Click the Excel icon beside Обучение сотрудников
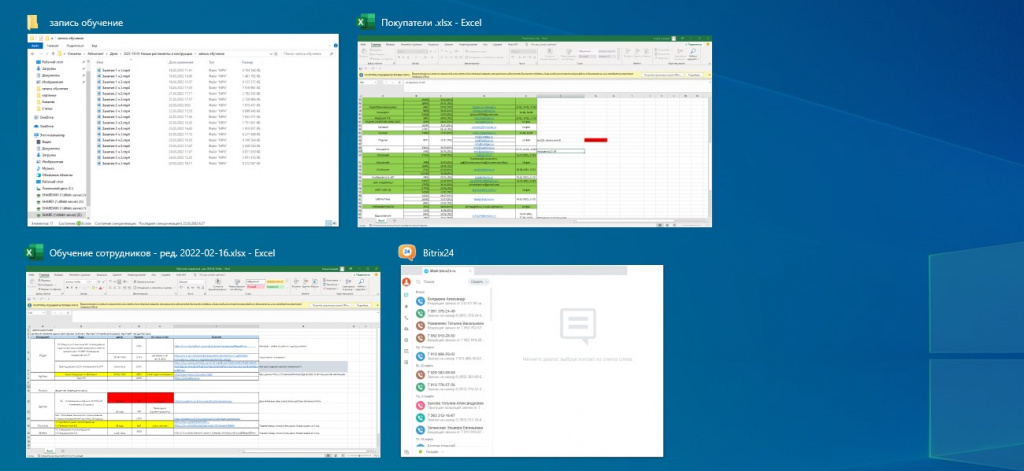The width and height of the screenshot is (1024, 471). coord(33,253)
